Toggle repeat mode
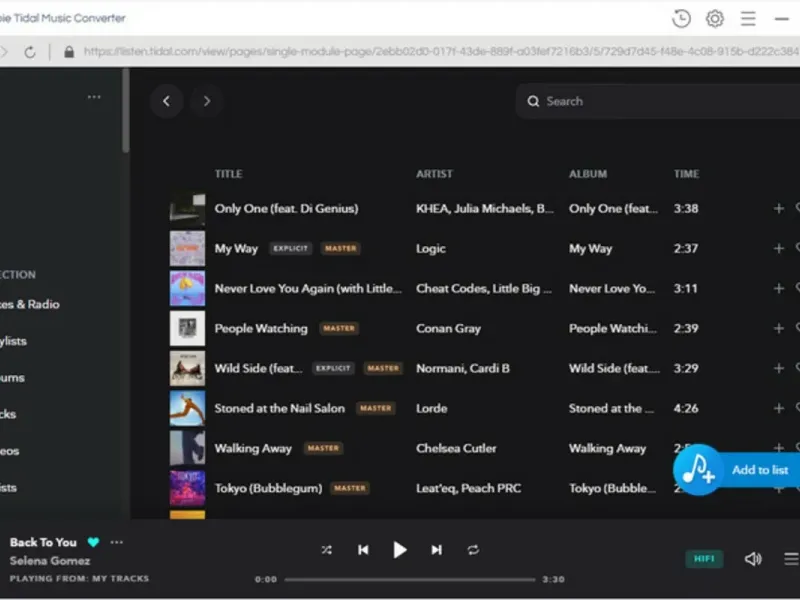Image resolution: width=800 pixels, height=600 pixels. [x=473, y=550]
